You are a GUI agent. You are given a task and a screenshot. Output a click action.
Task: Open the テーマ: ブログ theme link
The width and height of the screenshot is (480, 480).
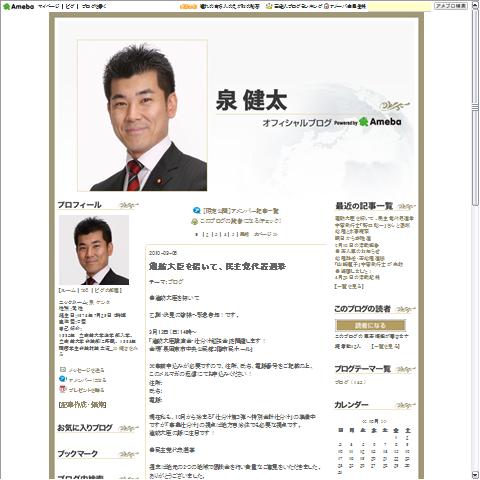point(176,282)
